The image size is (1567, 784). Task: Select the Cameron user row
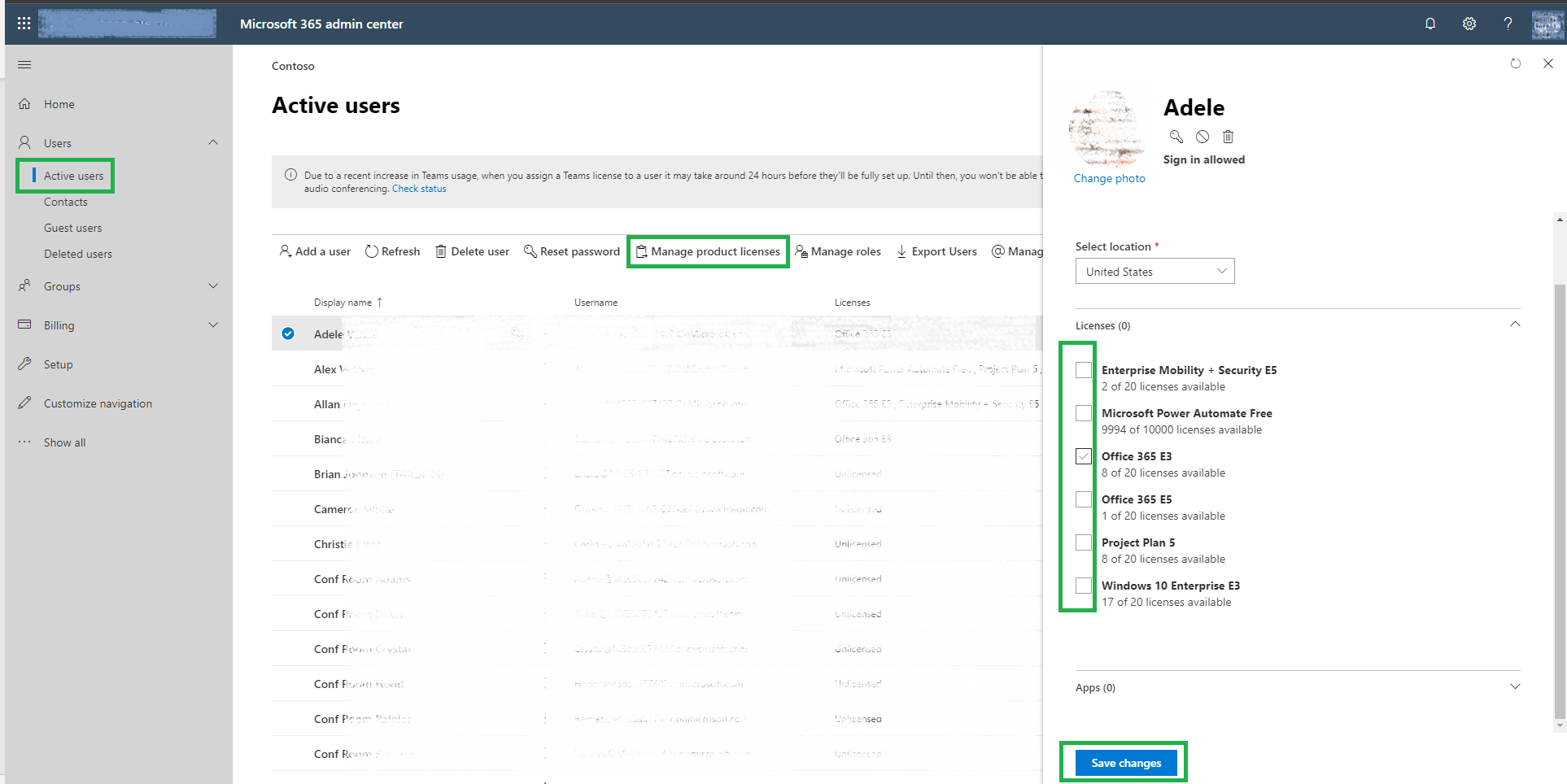pyautogui.click(x=657, y=509)
